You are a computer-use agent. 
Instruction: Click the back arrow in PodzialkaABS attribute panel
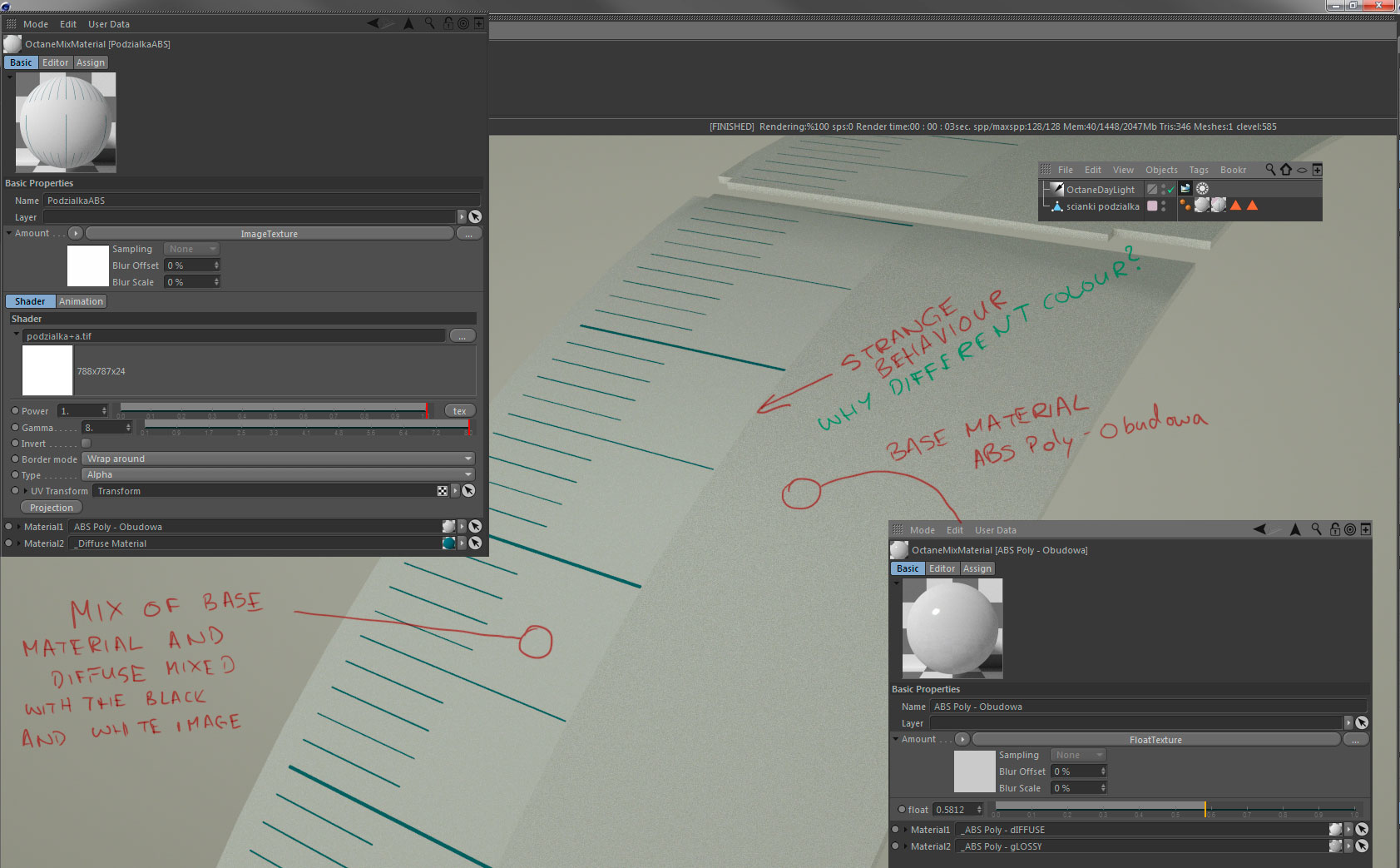[373, 23]
